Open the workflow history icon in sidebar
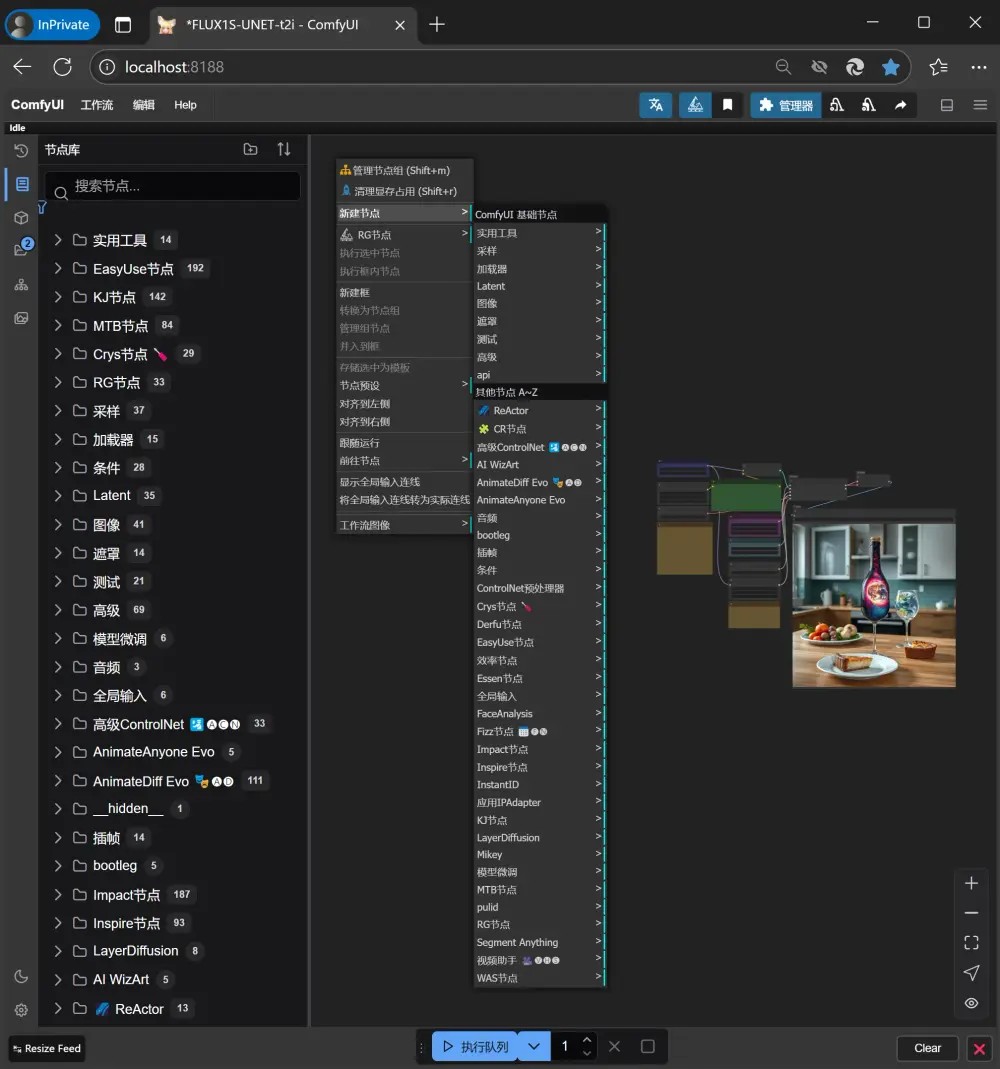Viewport: 1000px width, 1069px height. [20, 151]
